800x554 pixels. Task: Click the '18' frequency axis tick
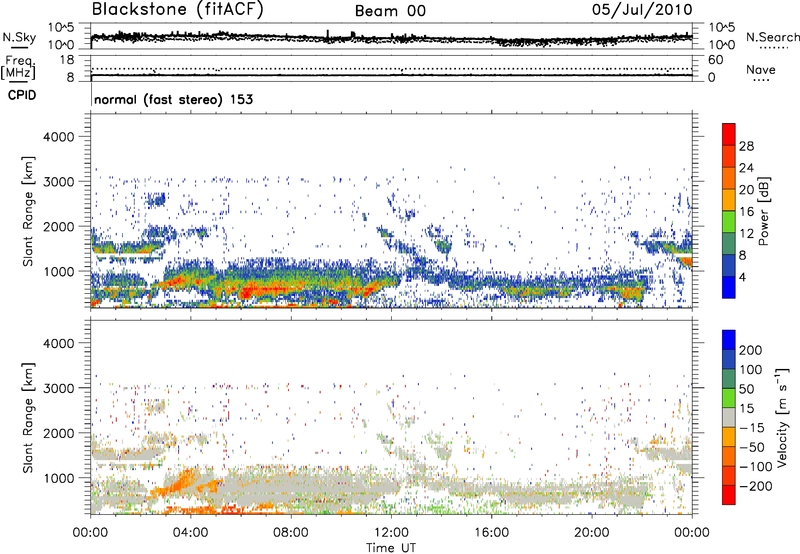pyautogui.click(x=66, y=60)
